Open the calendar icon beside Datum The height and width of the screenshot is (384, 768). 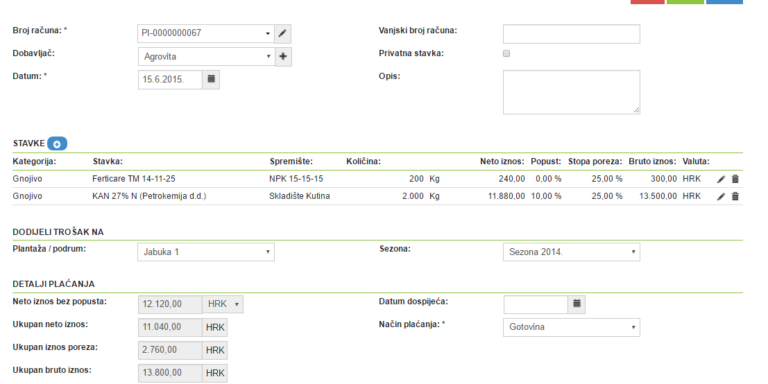(211, 79)
